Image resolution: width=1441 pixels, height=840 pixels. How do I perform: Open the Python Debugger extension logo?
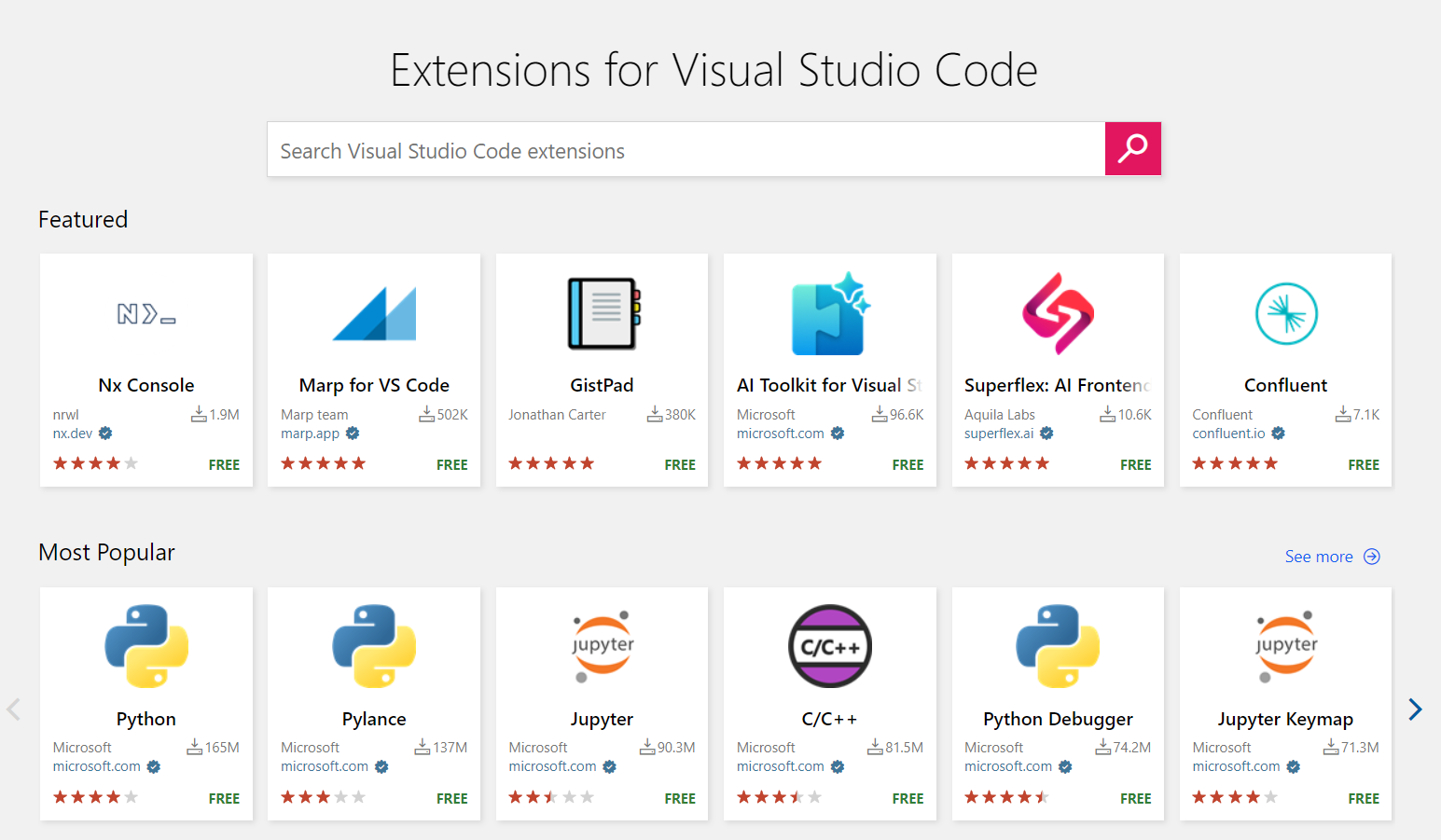pos(1058,646)
